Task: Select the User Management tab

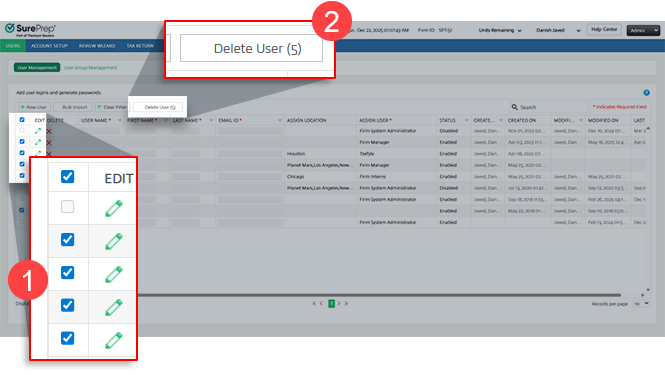Action: pyautogui.click(x=37, y=67)
